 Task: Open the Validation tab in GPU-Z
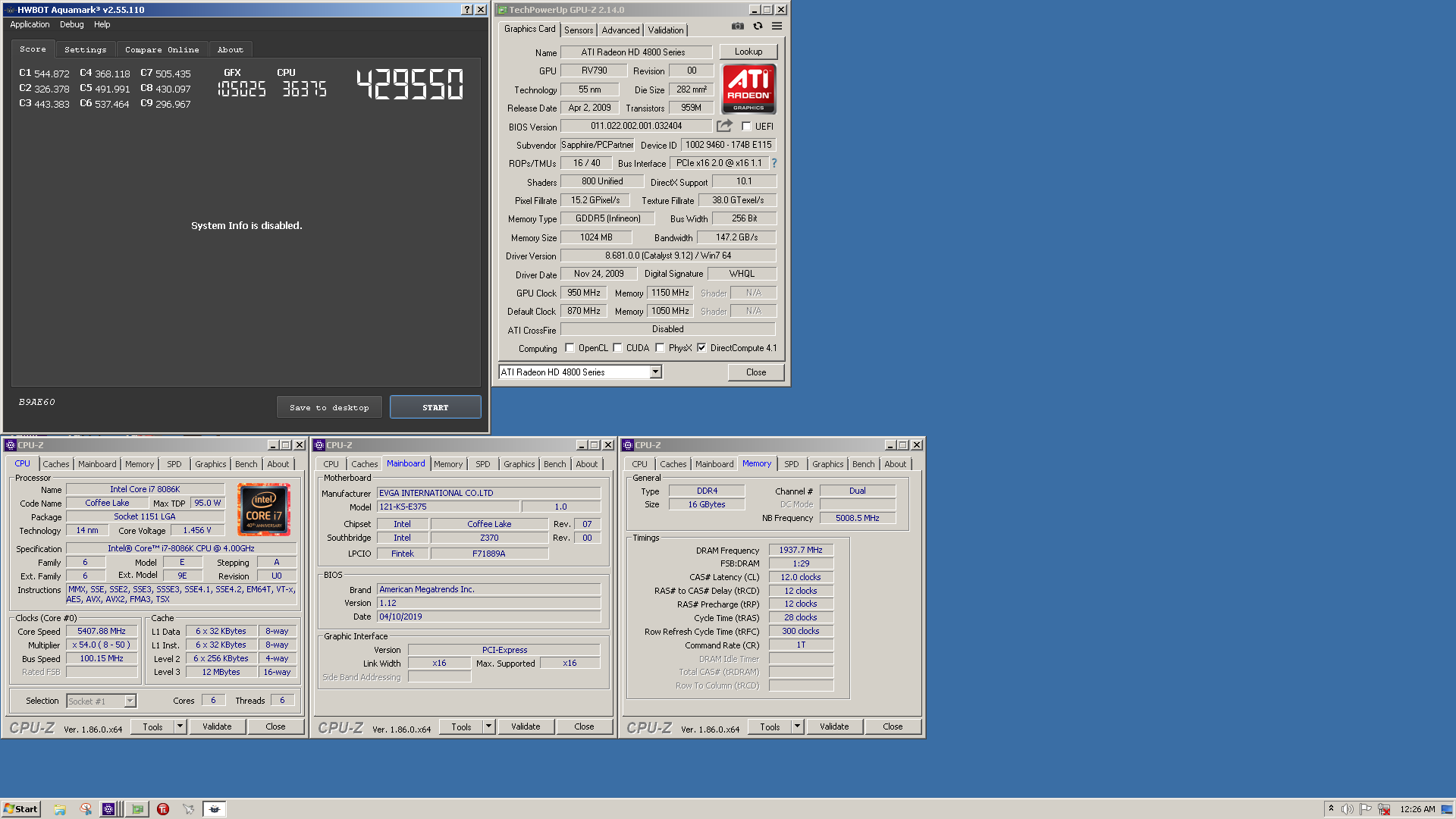(x=666, y=30)
